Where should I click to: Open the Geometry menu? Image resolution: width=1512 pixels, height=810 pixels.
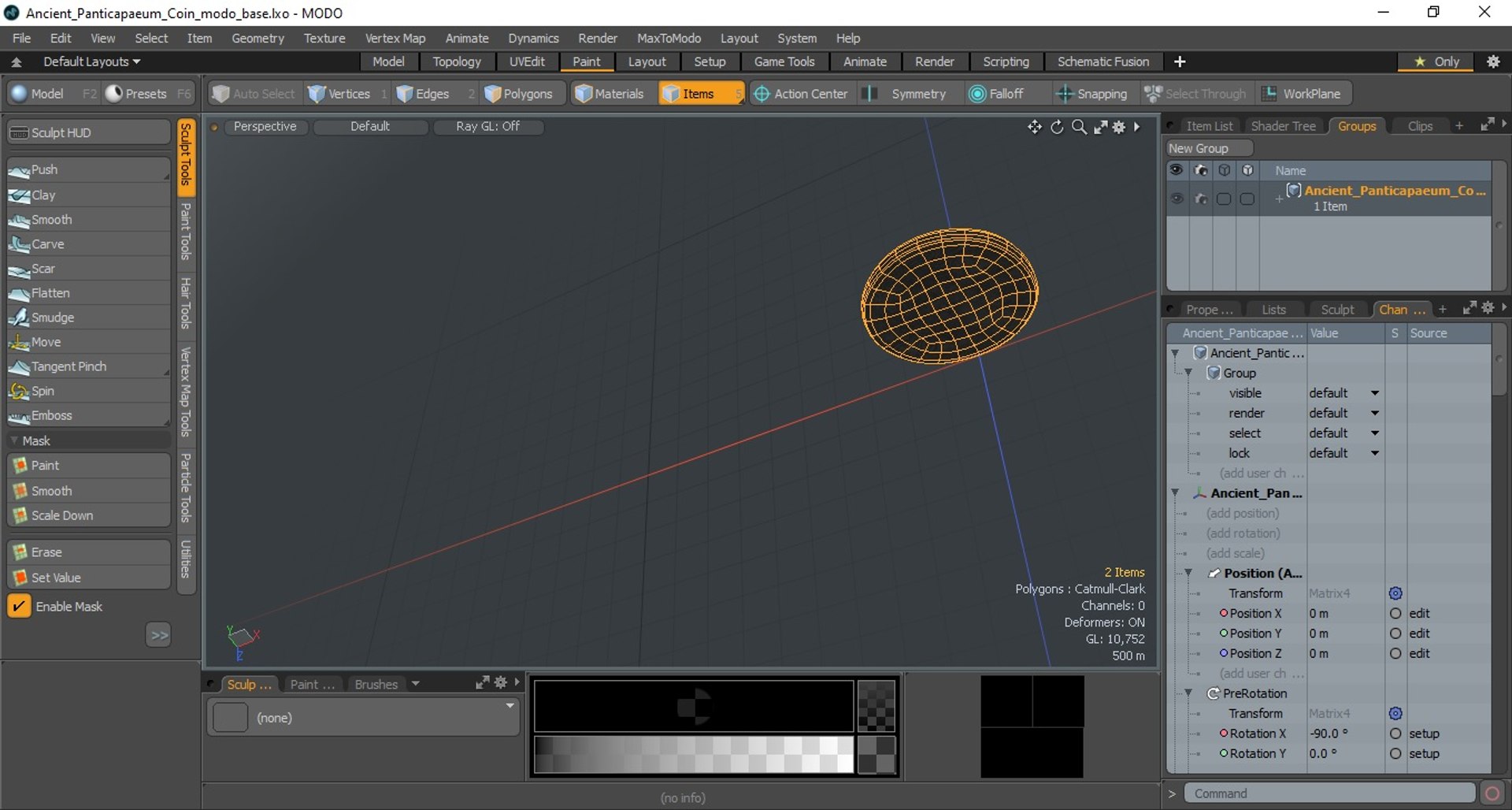point(258,38)
